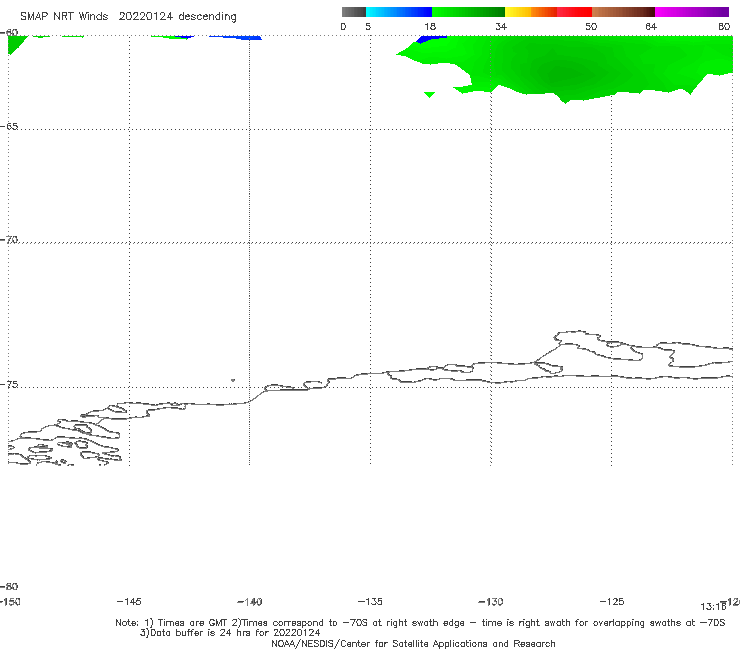
Task: Click the longitude label '-125'
Action: [612, 602]
